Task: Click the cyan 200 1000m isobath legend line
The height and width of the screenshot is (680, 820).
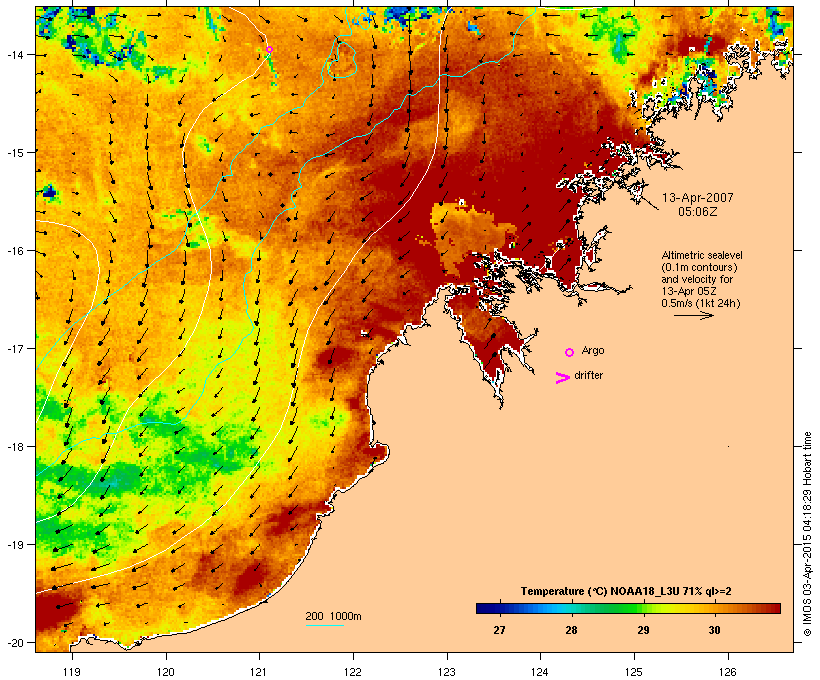Action: click(x=325, y=625)
